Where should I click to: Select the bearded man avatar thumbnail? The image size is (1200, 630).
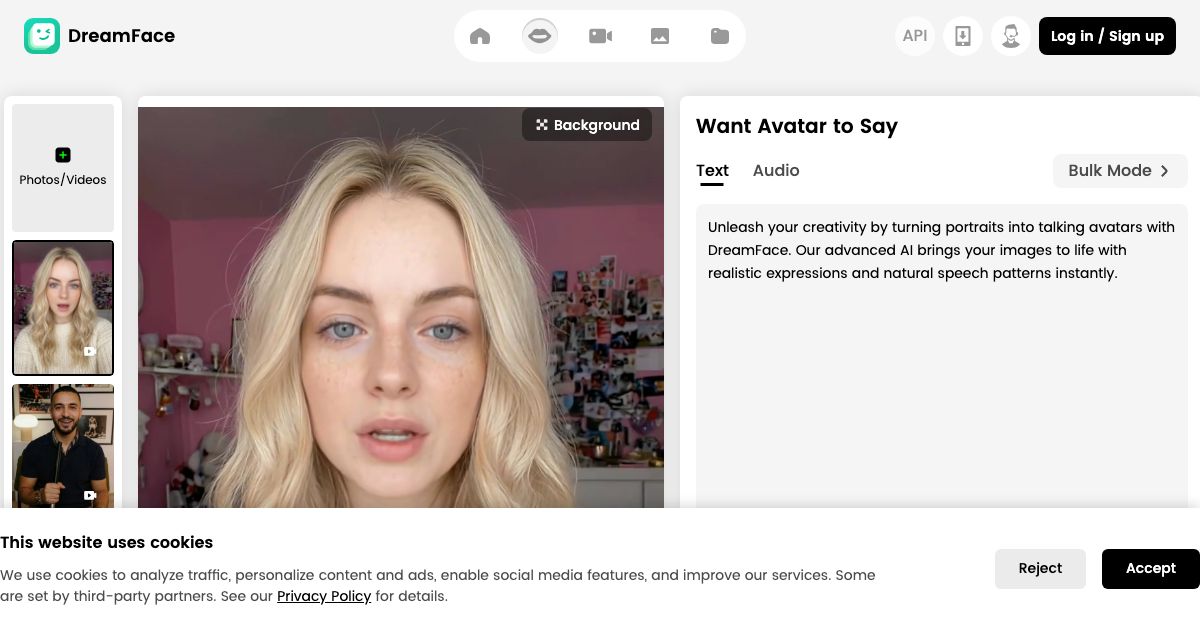click(x=63, y=445)
